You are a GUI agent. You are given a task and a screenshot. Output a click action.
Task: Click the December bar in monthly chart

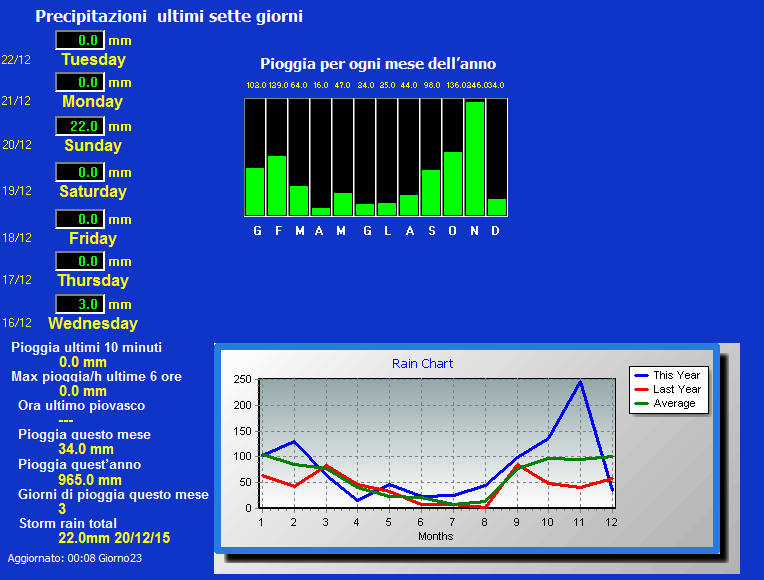click(497, 206)
